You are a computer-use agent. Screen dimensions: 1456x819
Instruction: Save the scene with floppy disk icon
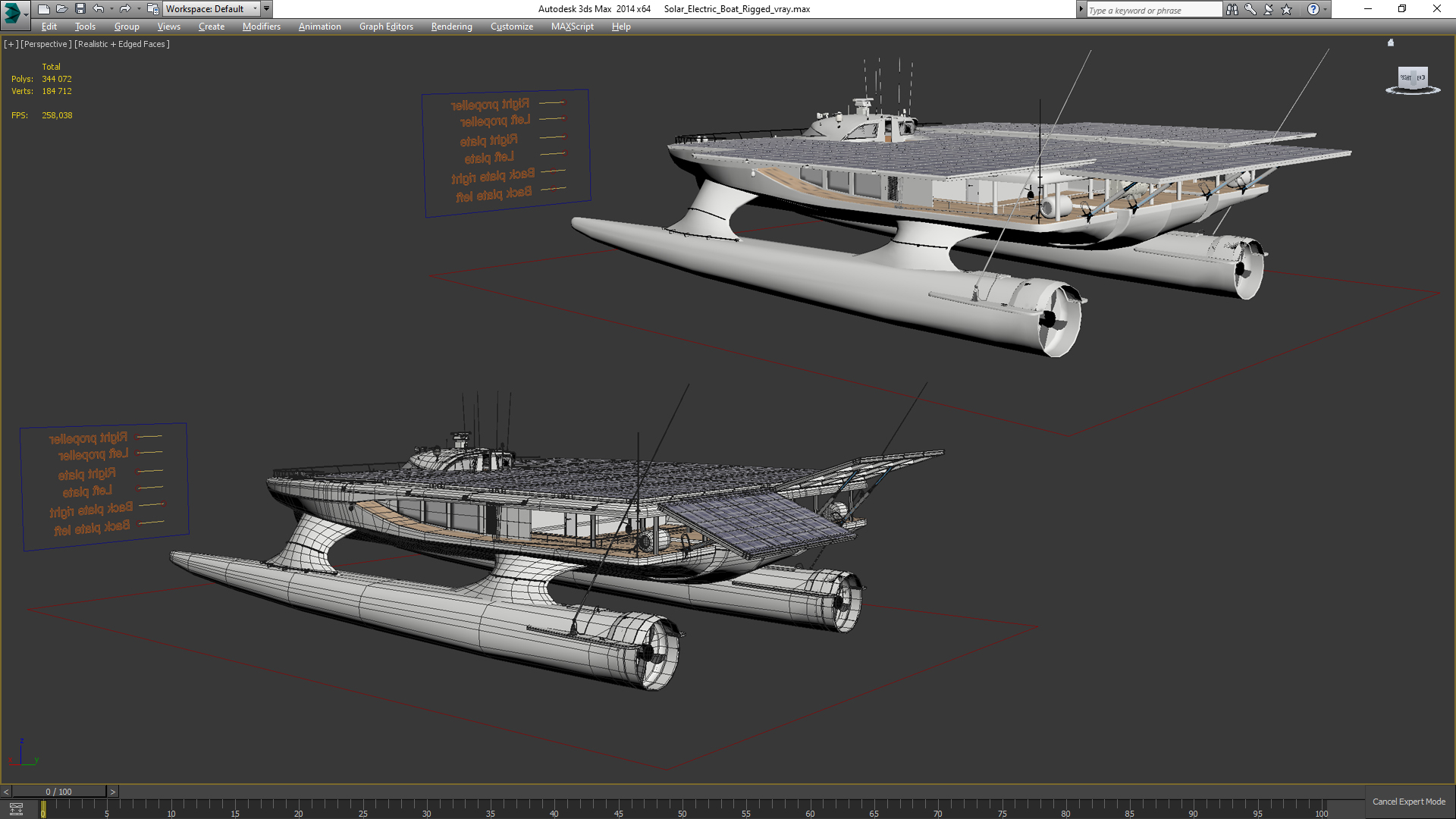coord(80,9)
